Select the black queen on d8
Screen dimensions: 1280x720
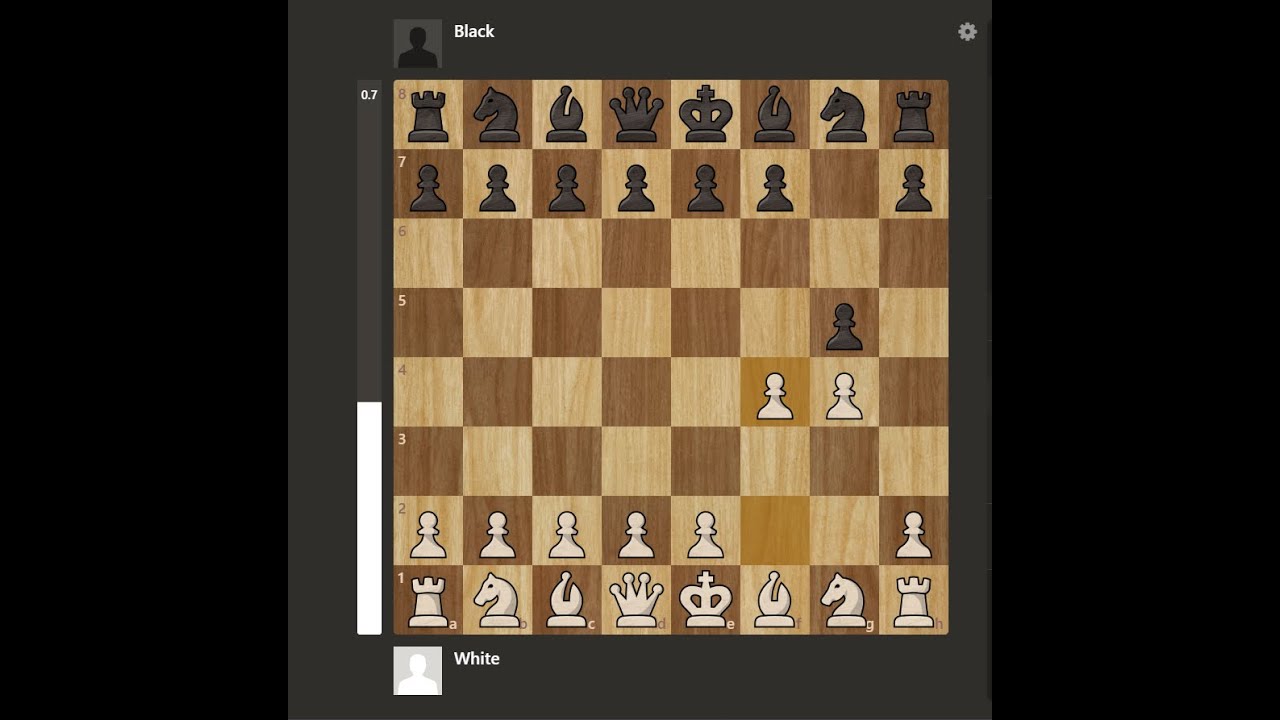[636, 115]
